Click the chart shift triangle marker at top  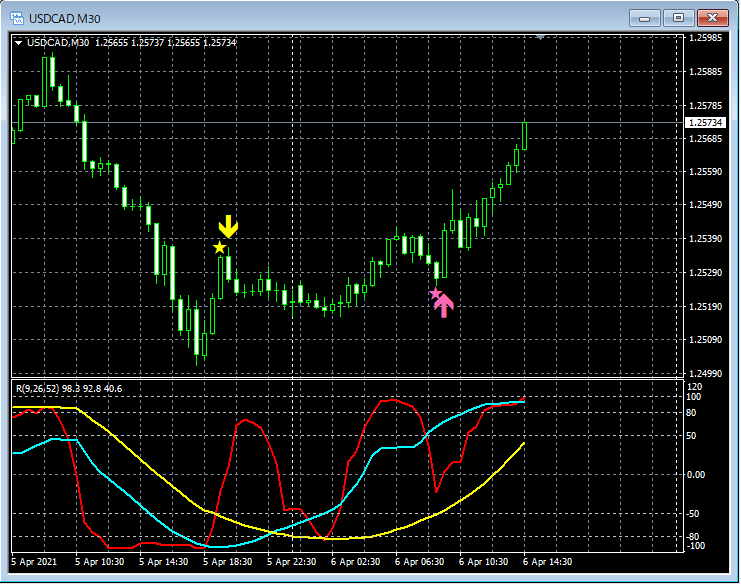click(540, 37)
